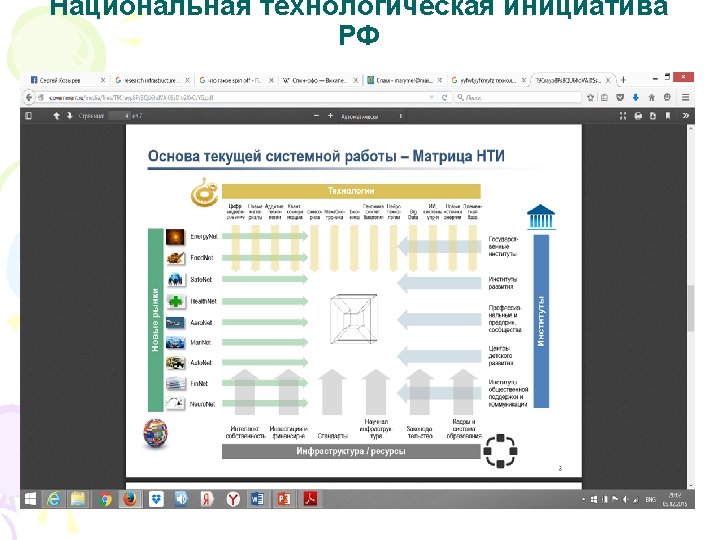Click the NeuroNet market label
The height and width of the screenshot is (540, 720).
tap(202, 404)
